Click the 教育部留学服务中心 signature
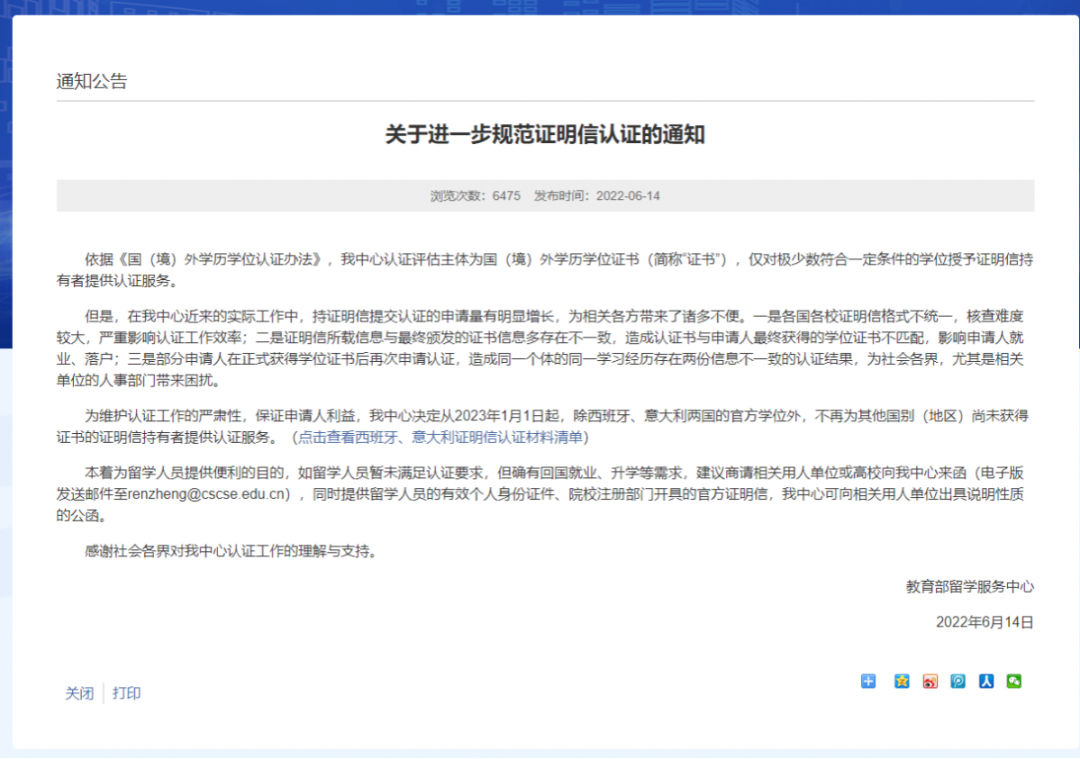 (x=969, y=587)
